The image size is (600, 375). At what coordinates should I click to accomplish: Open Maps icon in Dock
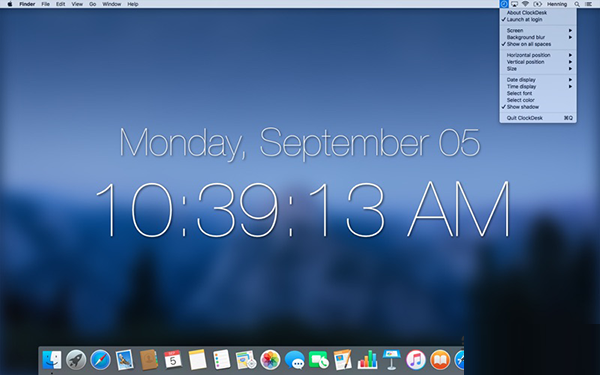246,360
